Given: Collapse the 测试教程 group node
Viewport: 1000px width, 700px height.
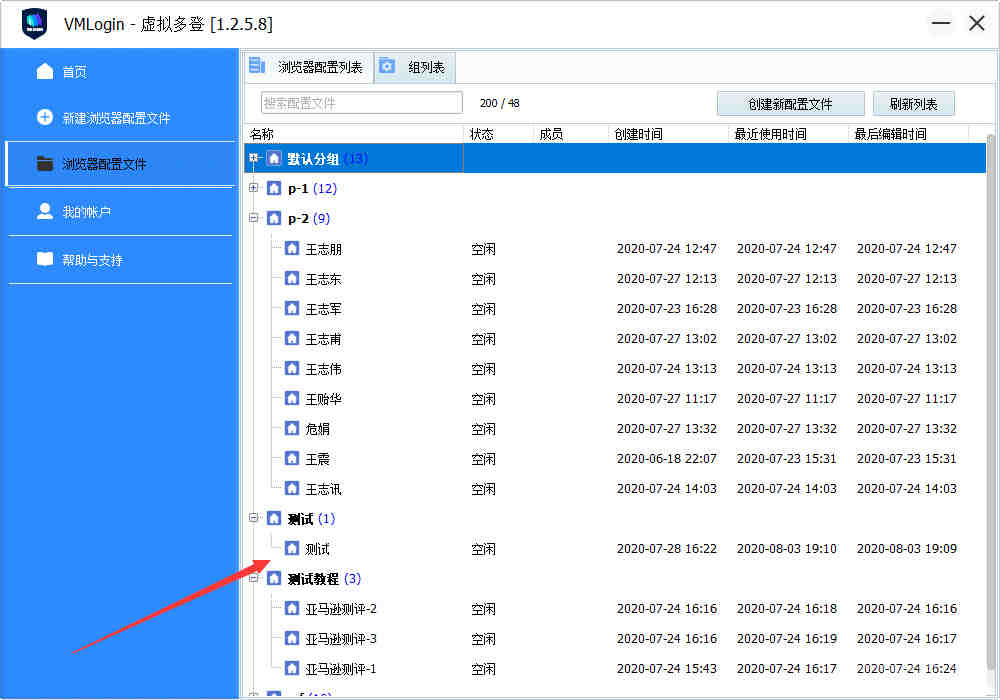Looking at the screenshot, I should point(254,578).
